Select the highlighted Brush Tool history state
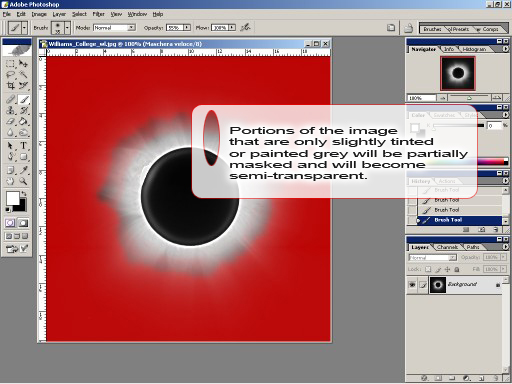 (x=459, y=220)
